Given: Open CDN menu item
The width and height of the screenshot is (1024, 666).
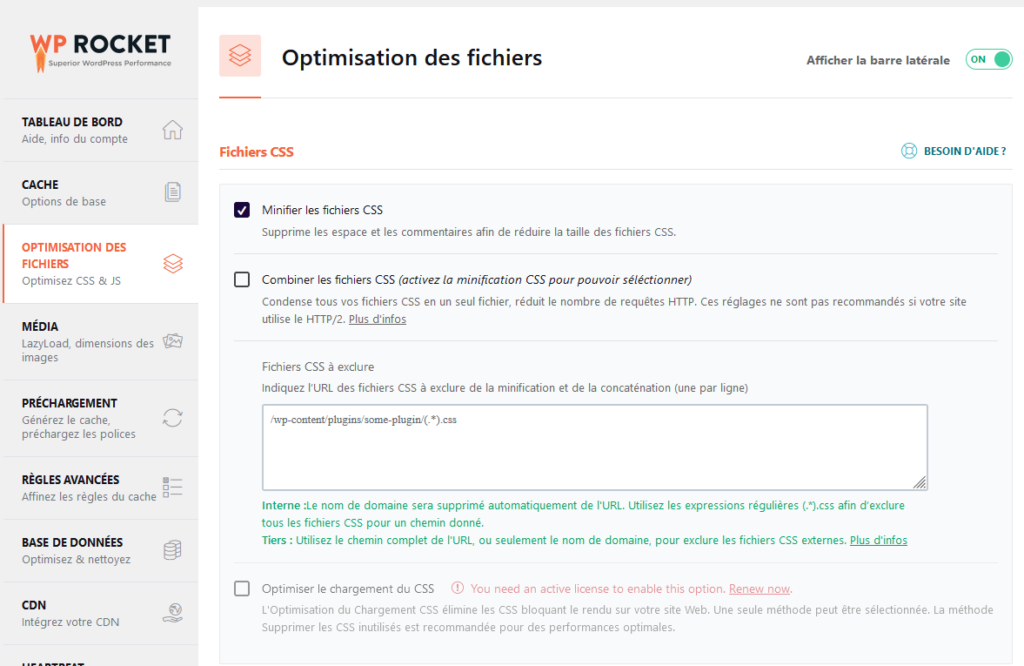Looking at the screenshot, I should pyautogui.click(x=101, y=613).
